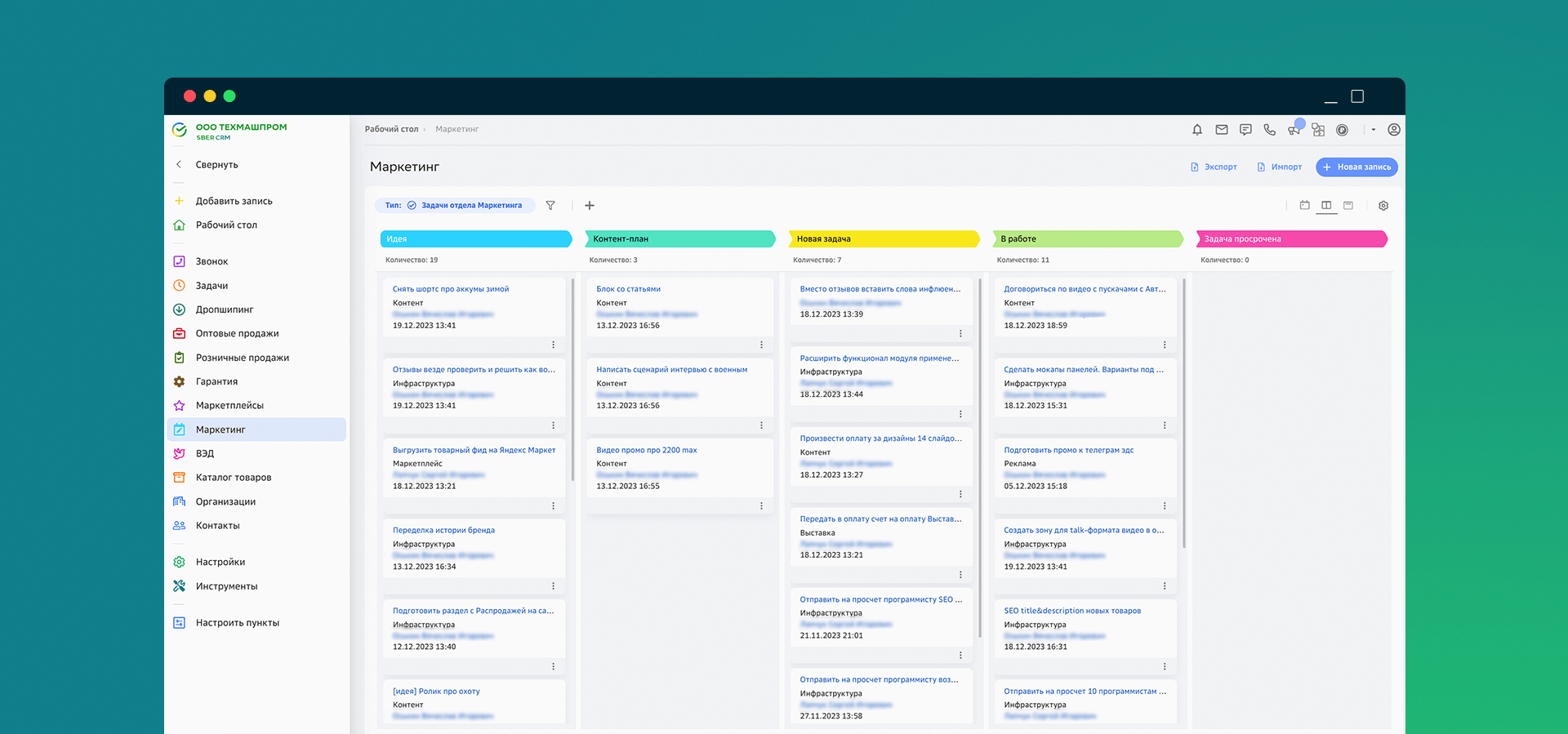The height and width of the screenshot is (734, 1568).
Task: Click the connected blocks icon in header
Action: pos(1318,130)
